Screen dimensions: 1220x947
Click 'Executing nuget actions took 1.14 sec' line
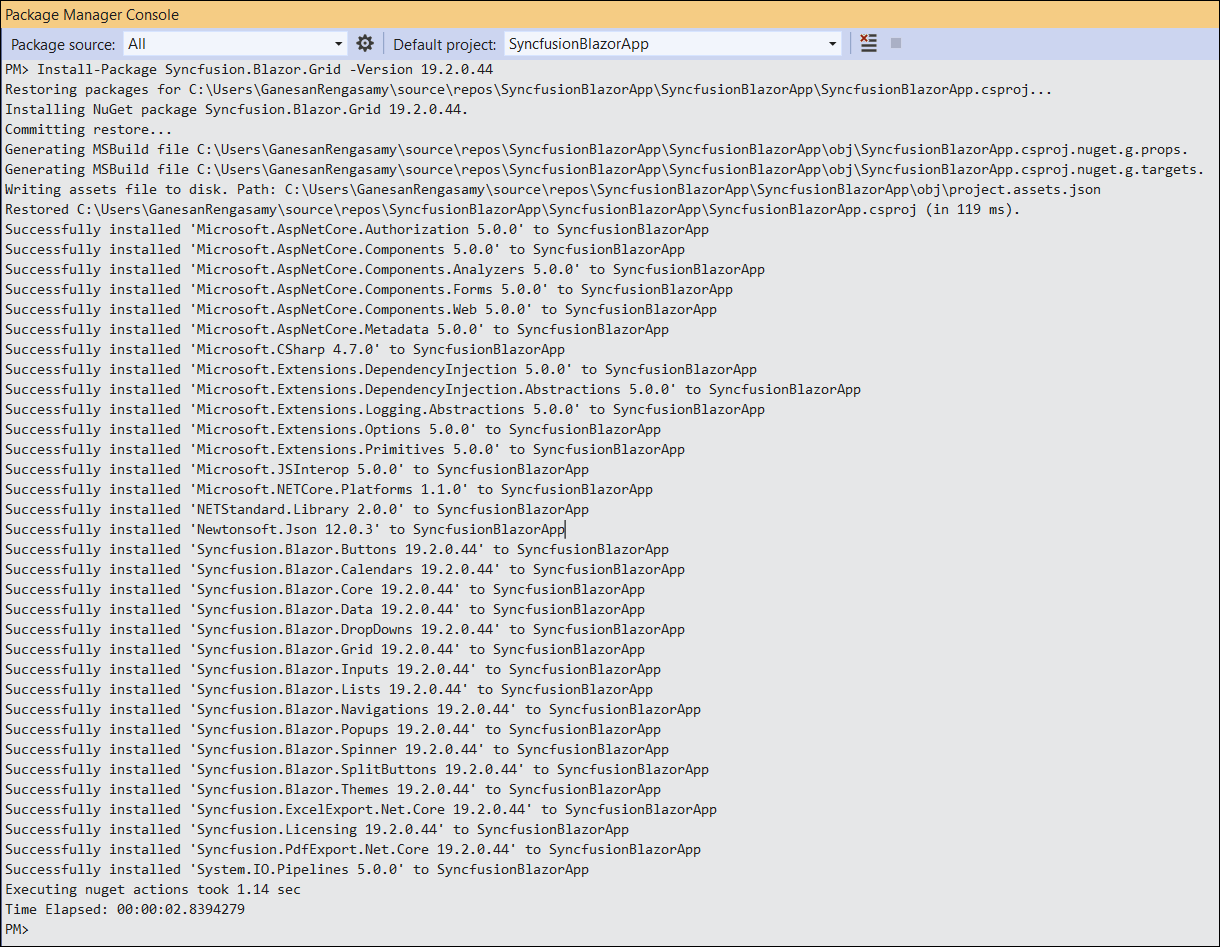point(153,889)
